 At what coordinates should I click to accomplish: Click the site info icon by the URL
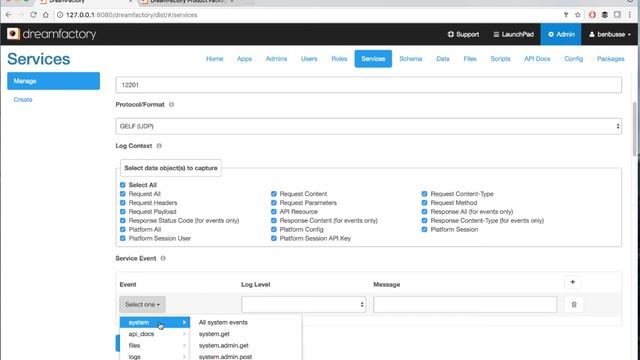[x=60, y=15]
